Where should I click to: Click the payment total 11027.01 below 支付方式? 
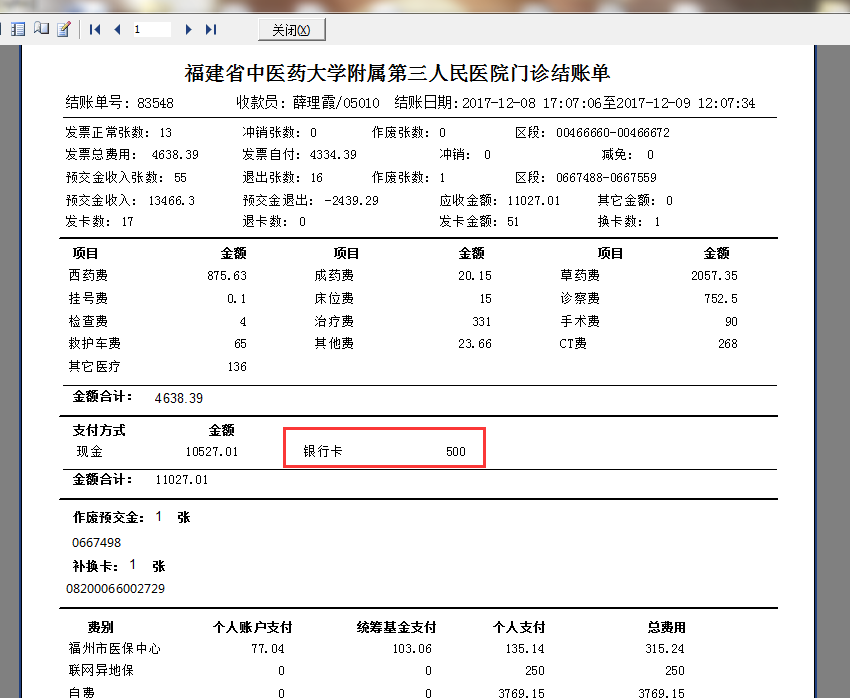click(x=182, y=480)
